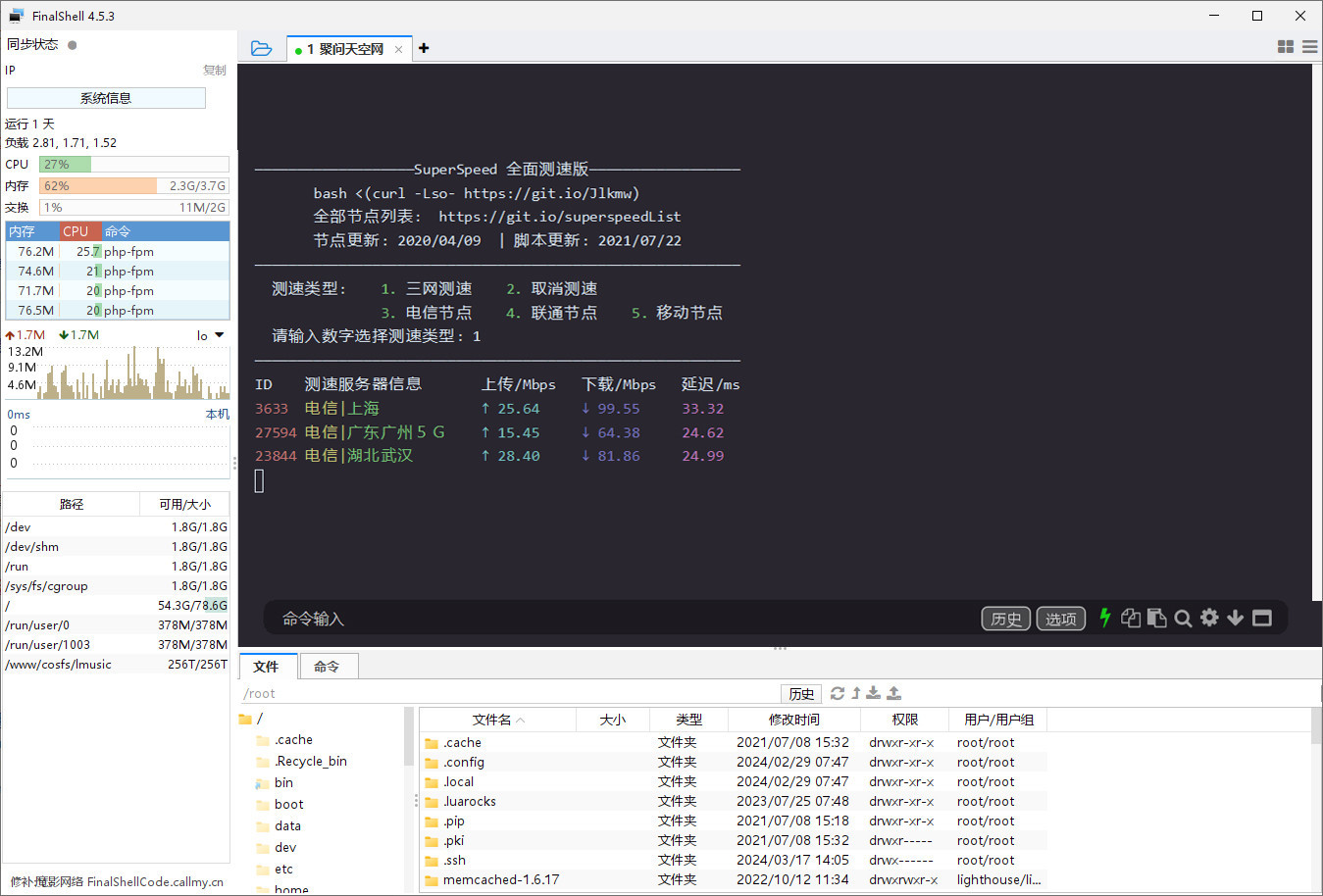
Task: Click the 系统信息 button
Action: coord(106,98)
